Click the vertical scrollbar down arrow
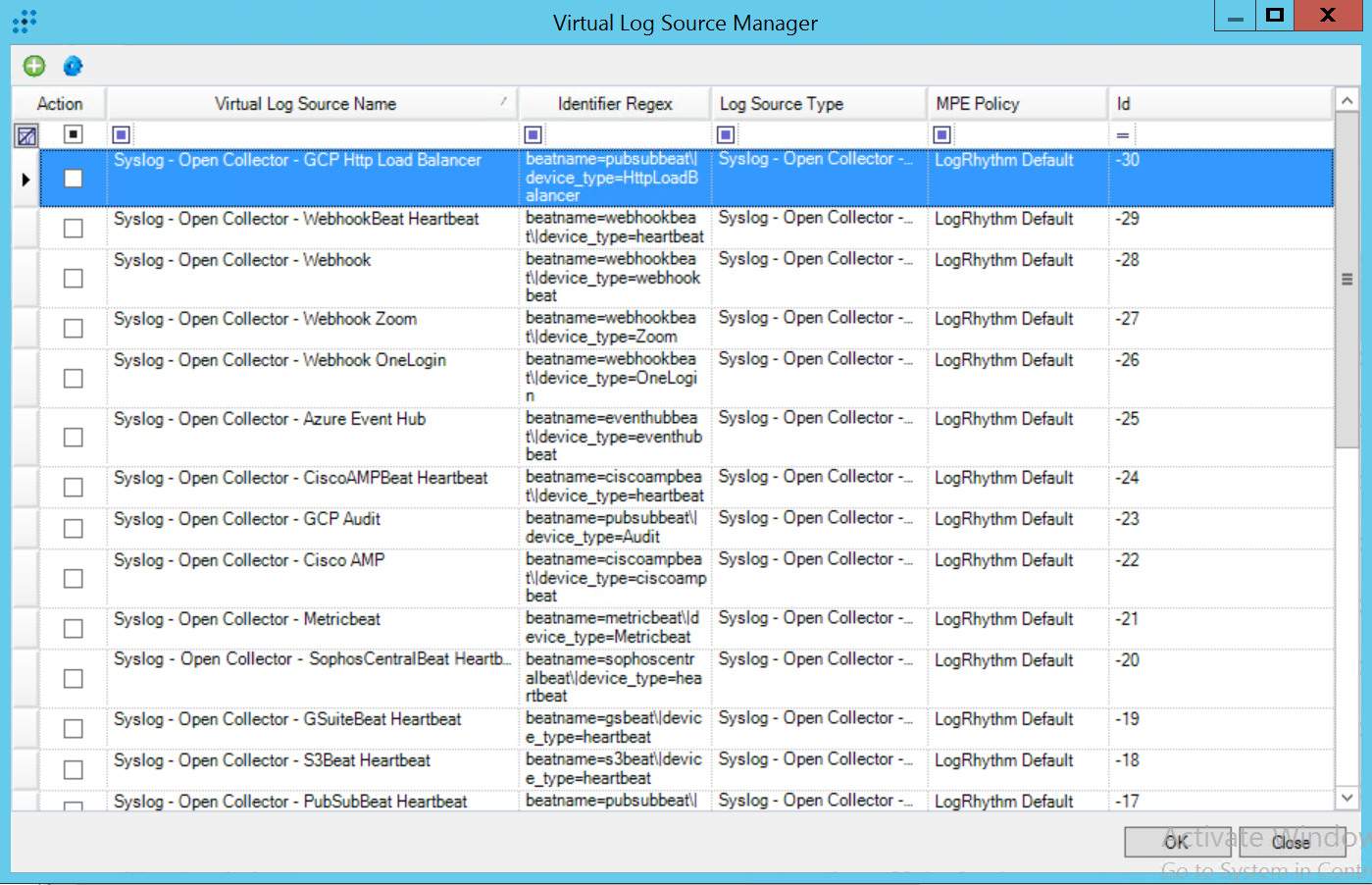Image resolution: width=1372 pixels, height=885 pixels. (x=1347, y=798)
